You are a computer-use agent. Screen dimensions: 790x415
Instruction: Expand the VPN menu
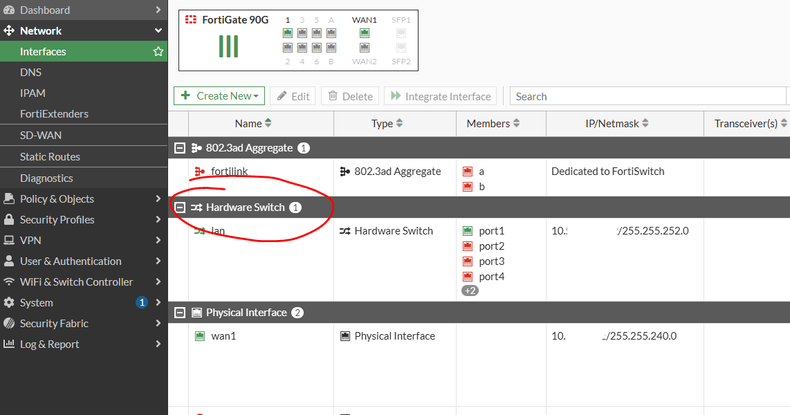click(83, 240)
